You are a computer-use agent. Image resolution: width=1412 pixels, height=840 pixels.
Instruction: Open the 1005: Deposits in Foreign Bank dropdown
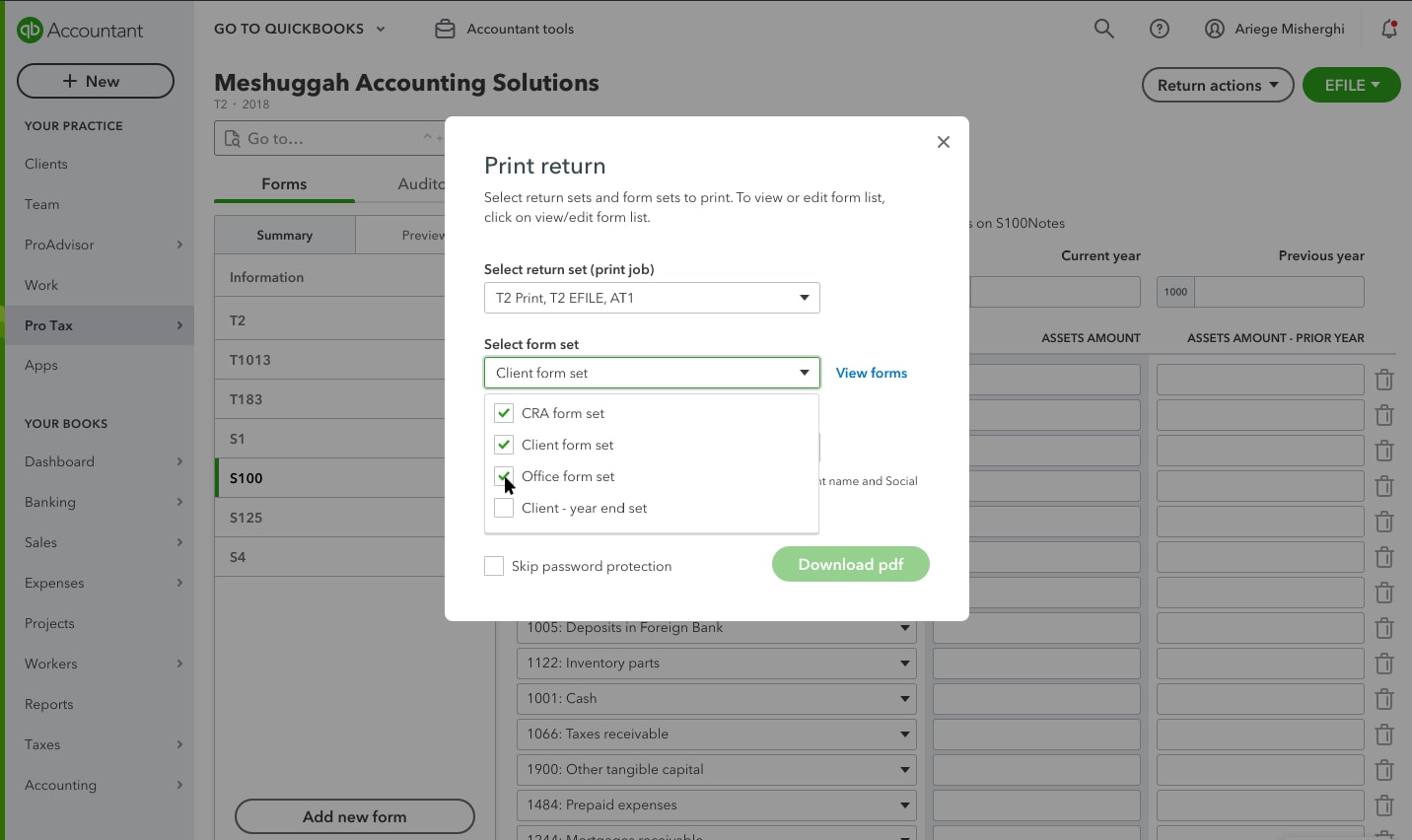tap(717, 628)
